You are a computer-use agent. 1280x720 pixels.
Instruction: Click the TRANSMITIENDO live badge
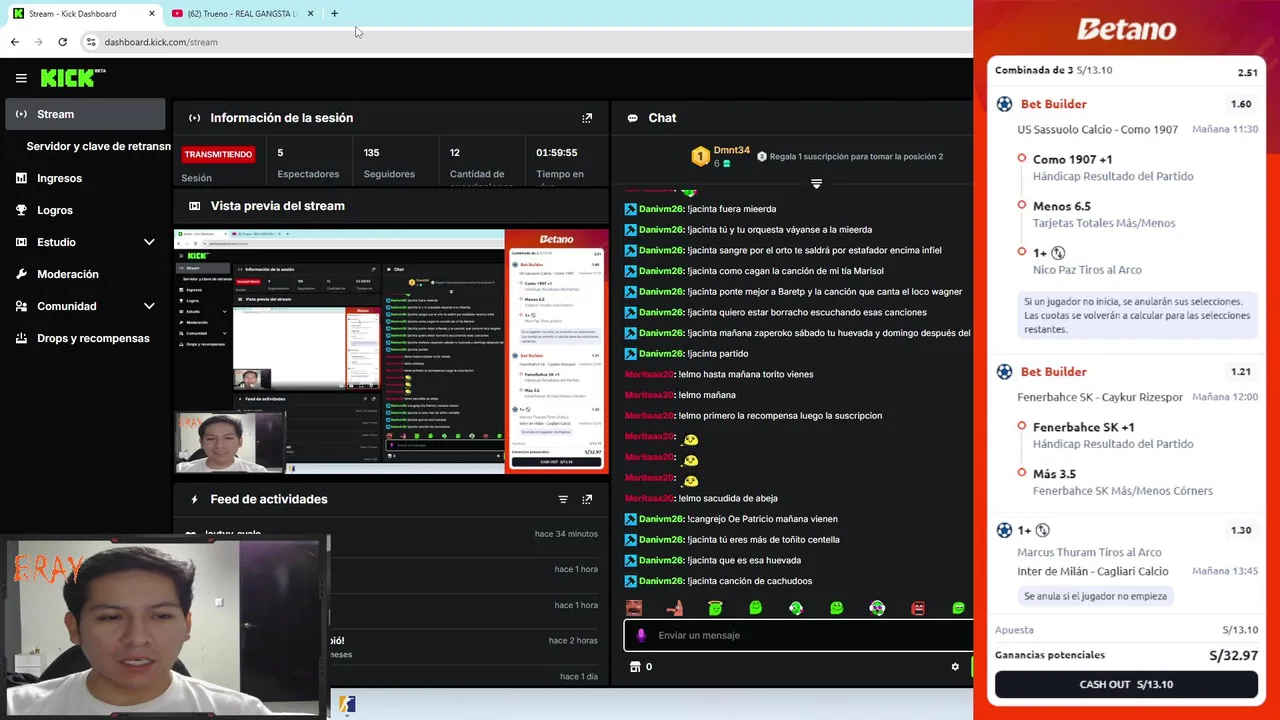(218, 154)
